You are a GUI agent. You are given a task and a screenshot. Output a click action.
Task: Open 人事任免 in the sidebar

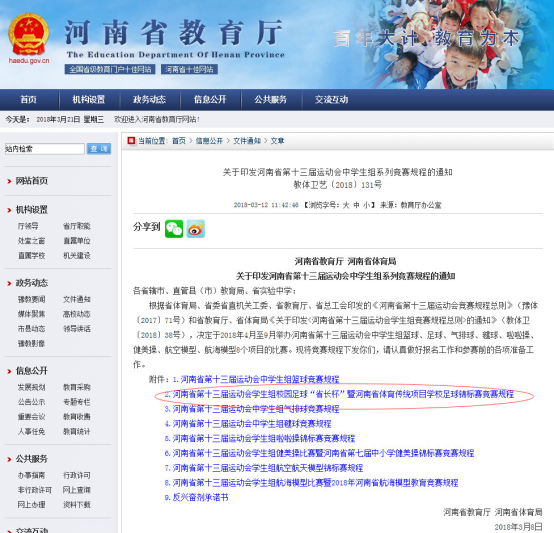click(x=31, y=431)
